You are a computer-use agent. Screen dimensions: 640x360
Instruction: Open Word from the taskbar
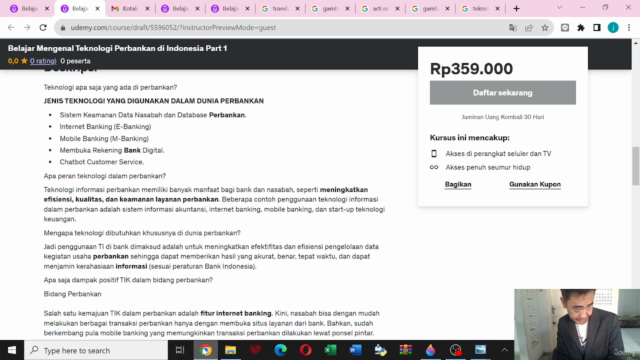pos(356,350)
